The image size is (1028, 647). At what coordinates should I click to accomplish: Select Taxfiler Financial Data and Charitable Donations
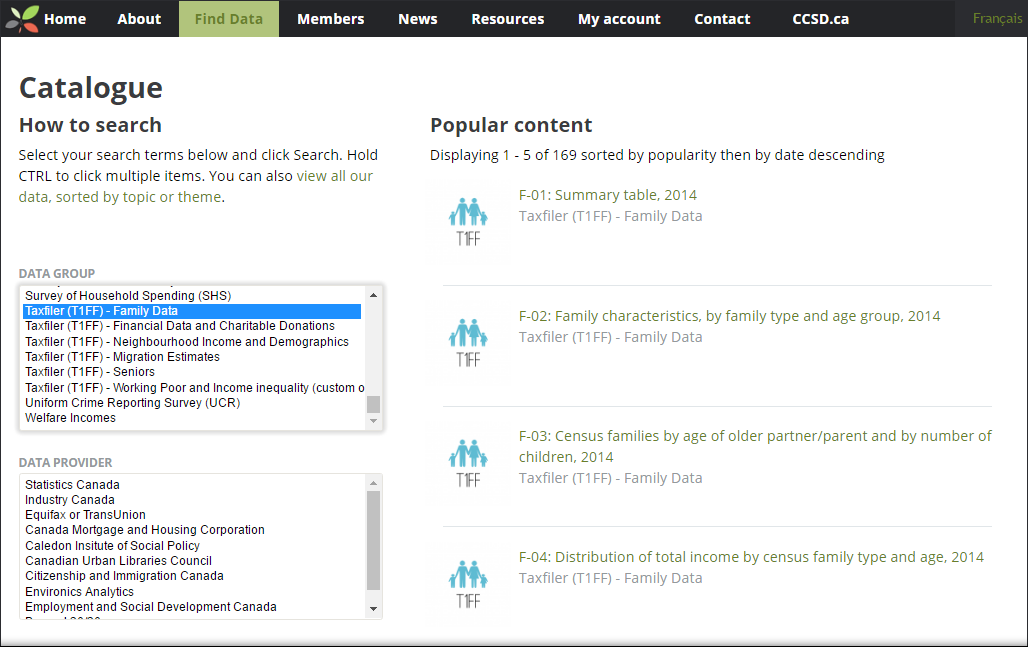(x=192, y=326)
